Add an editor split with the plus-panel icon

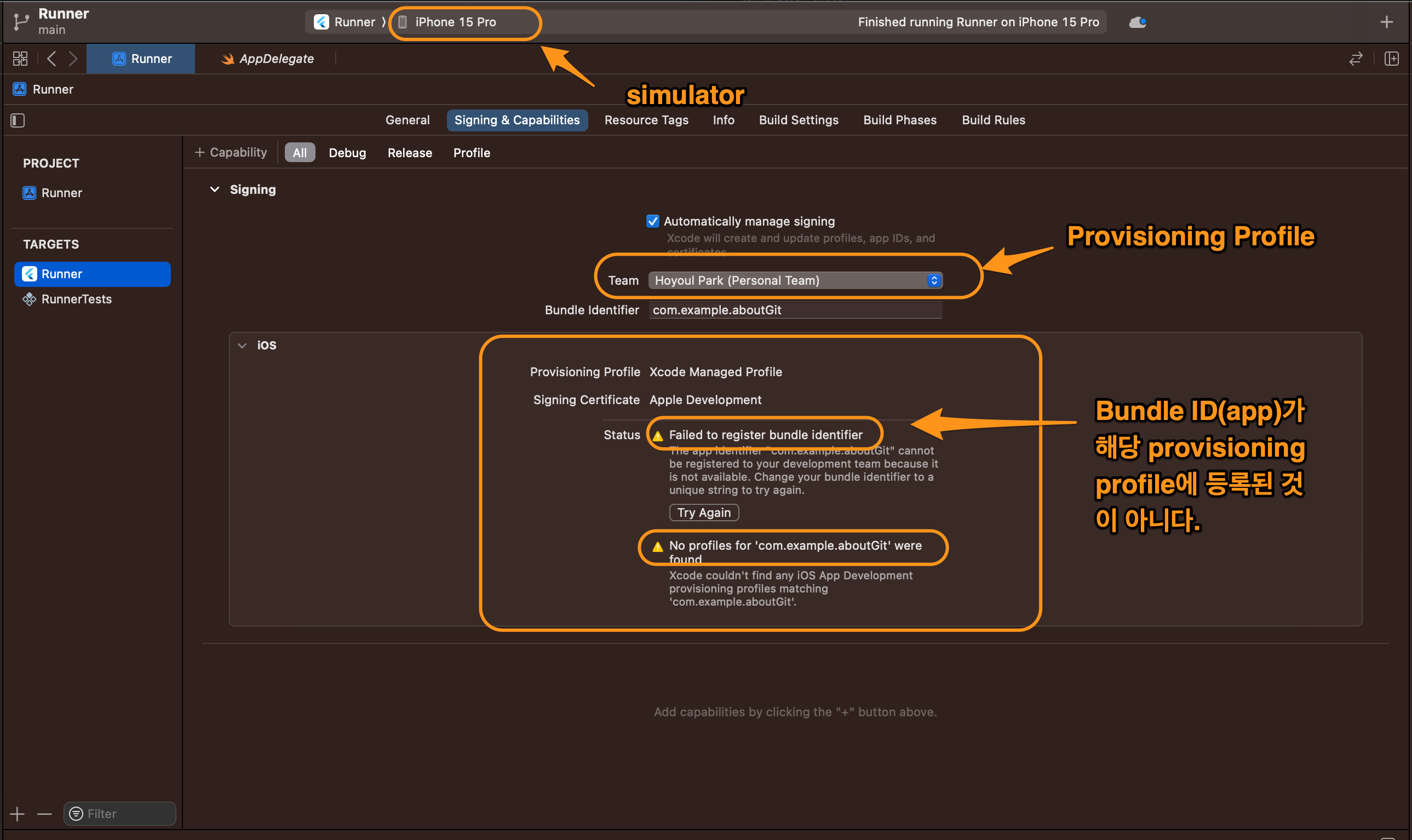click(x=1392, y=58)
